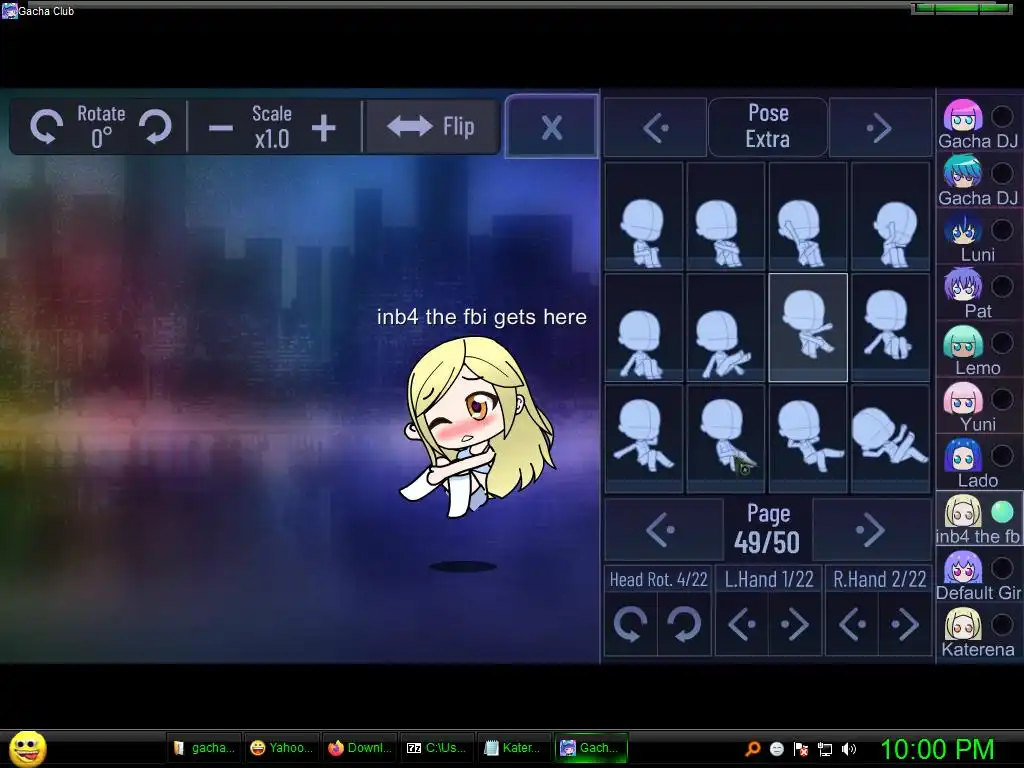Rotate head counterclockwise under Head Rot.
Viewport: 1024px width, 768px height.
630,624
